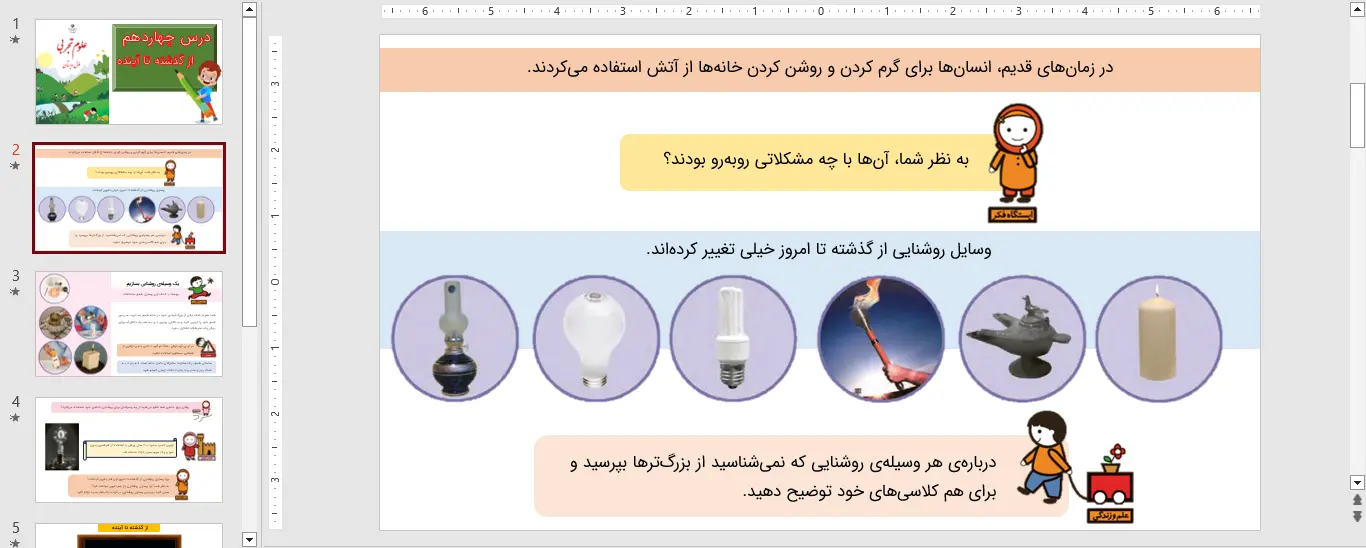Click the Next Slide double-arrow button
This screenshot has width=1366, height=548.
pos(1357,516)
